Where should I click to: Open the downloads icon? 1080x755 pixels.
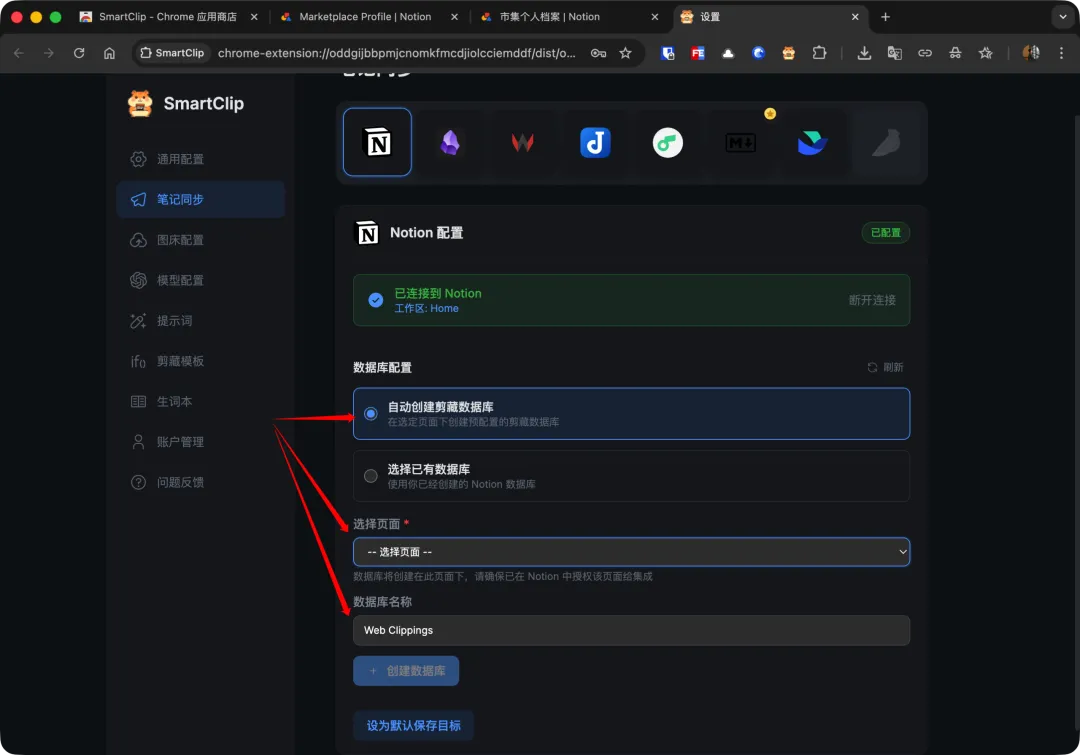click(x=864, y=53)
